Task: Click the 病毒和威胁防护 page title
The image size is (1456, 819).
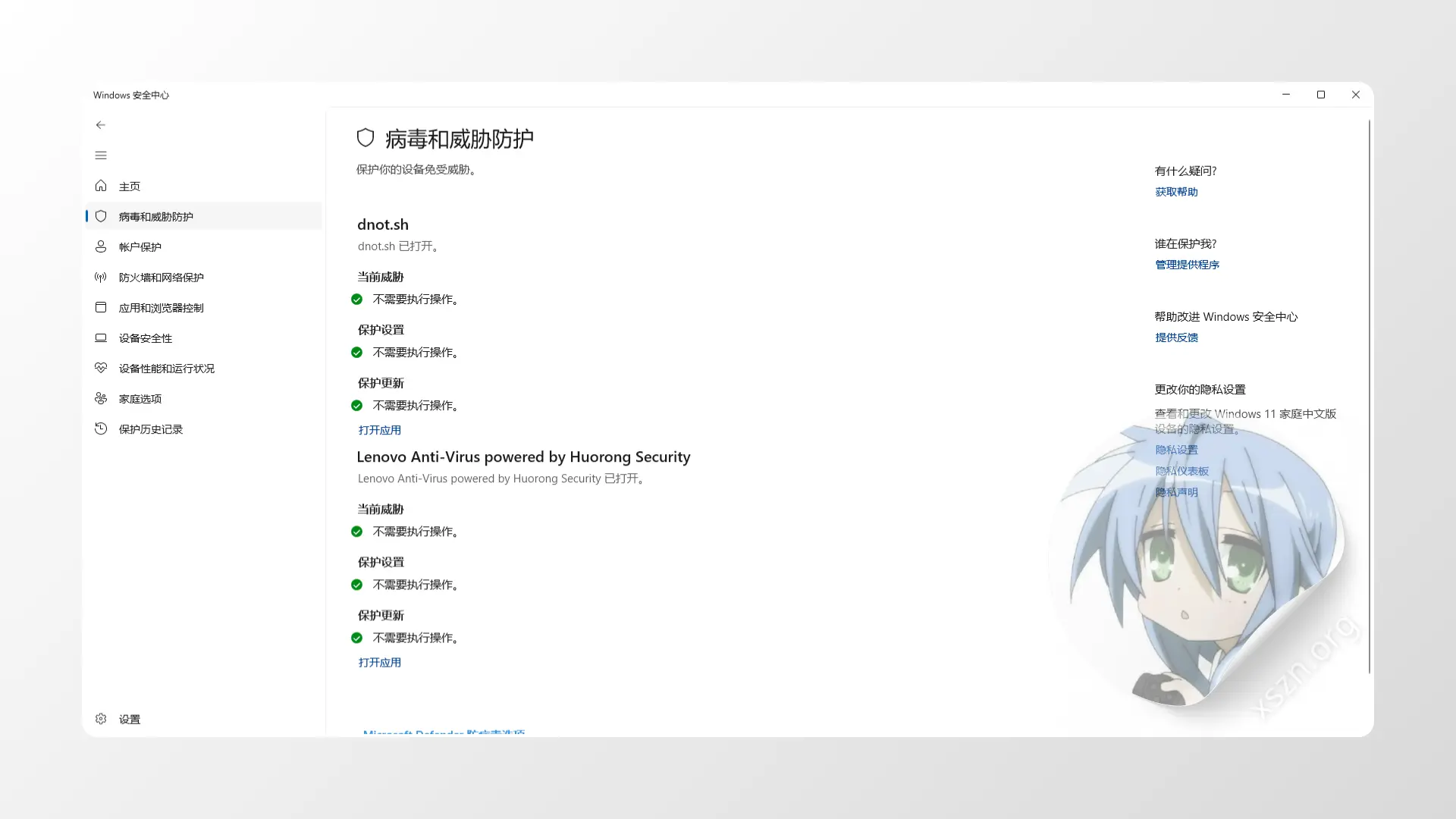Action: tap(460, 139)
